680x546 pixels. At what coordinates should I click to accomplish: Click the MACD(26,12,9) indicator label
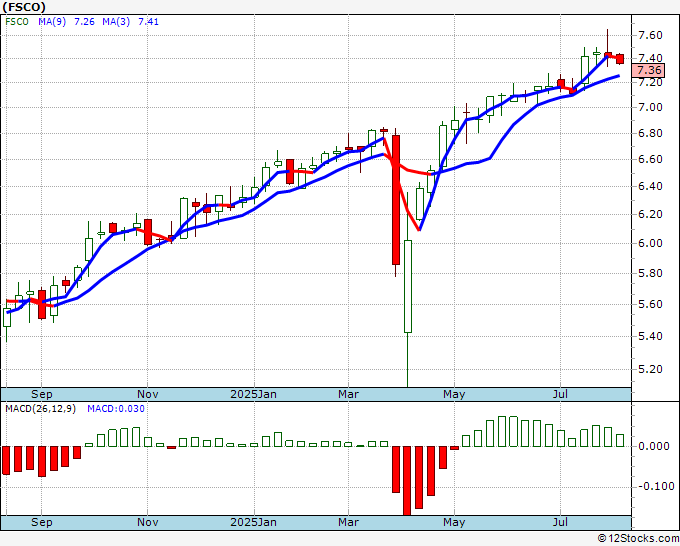[40, 409]
